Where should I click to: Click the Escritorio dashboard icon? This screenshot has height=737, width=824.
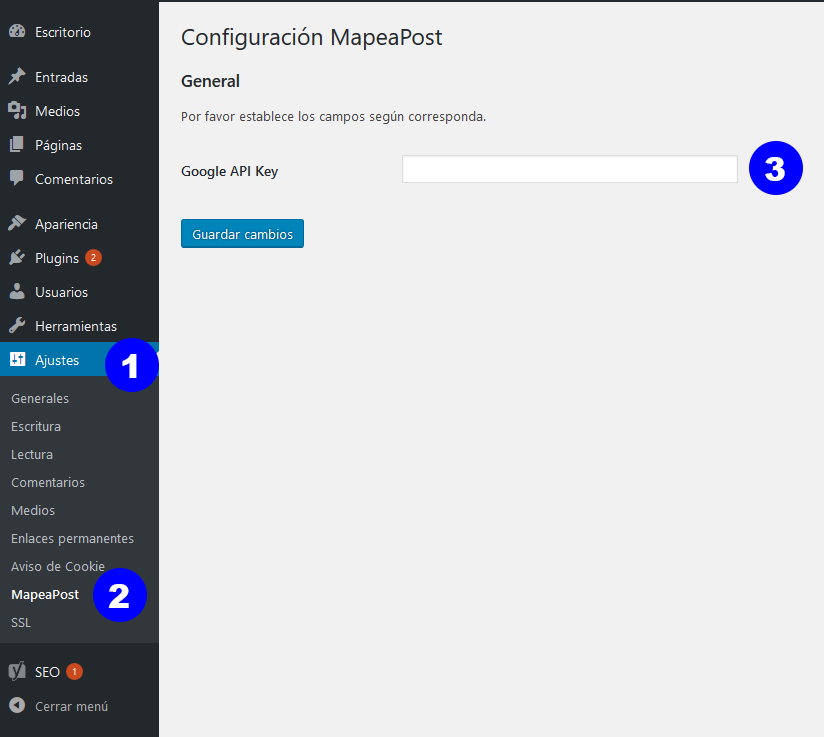pyautogui.click(x=17, y=32)
